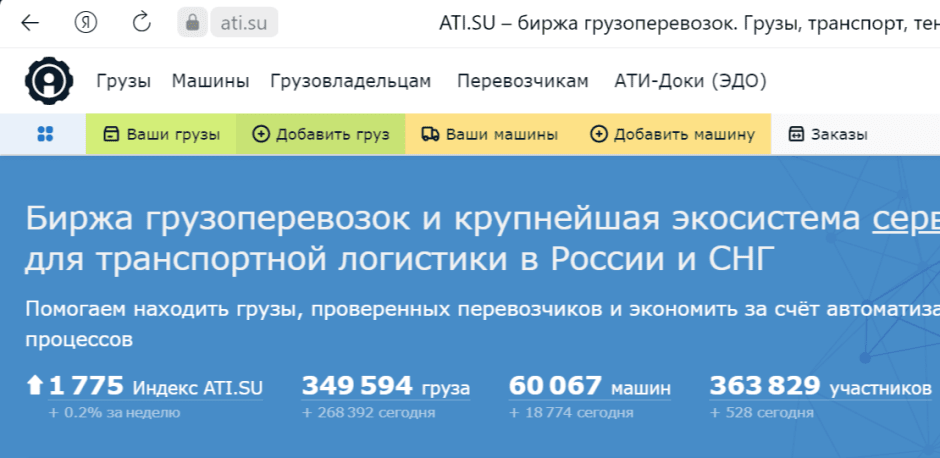
Task: Click the page title 'ATI.SU – биржа грузоперевозок'
Action: point(588,23)
